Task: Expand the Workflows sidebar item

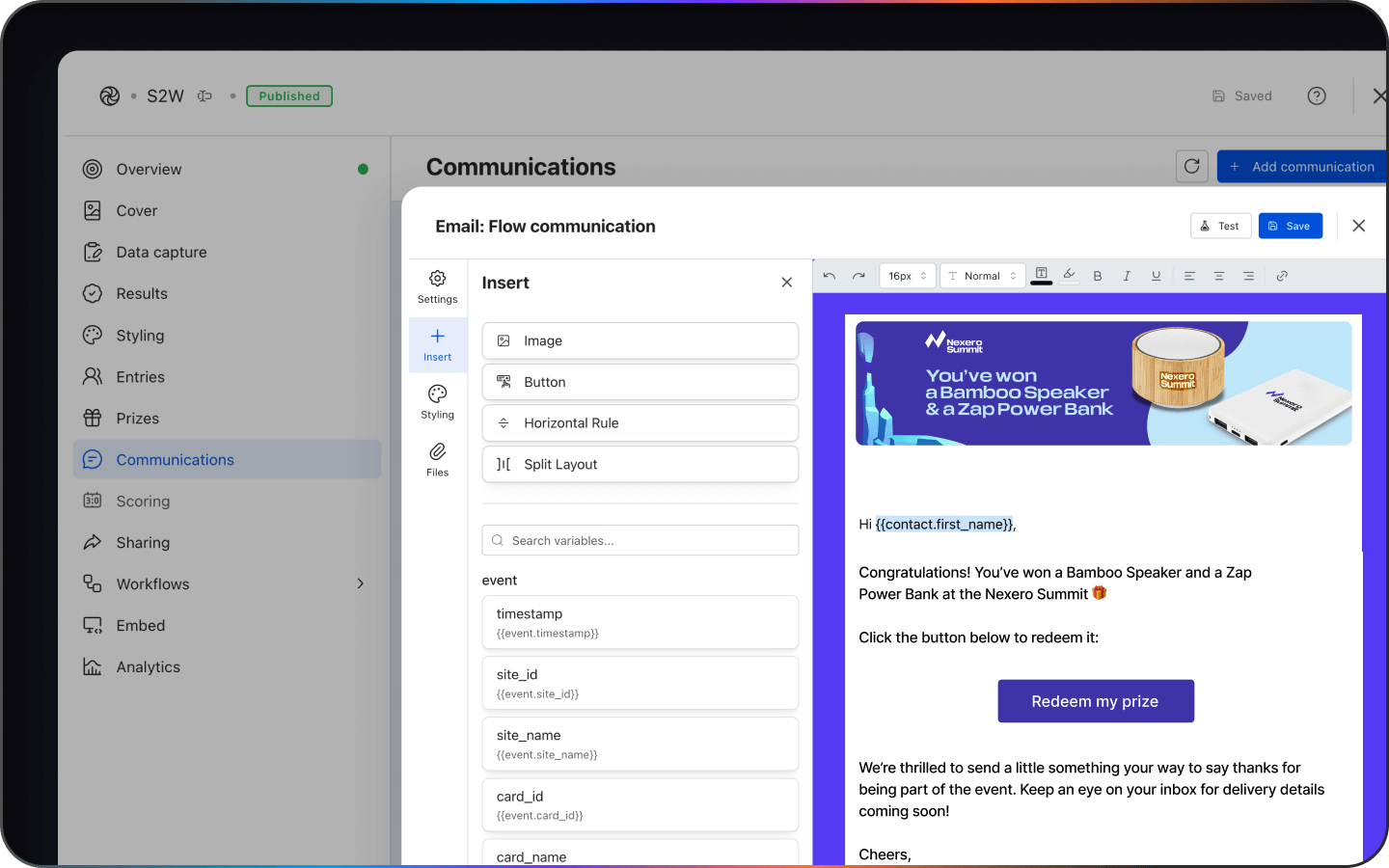Action: coord(360,583)
